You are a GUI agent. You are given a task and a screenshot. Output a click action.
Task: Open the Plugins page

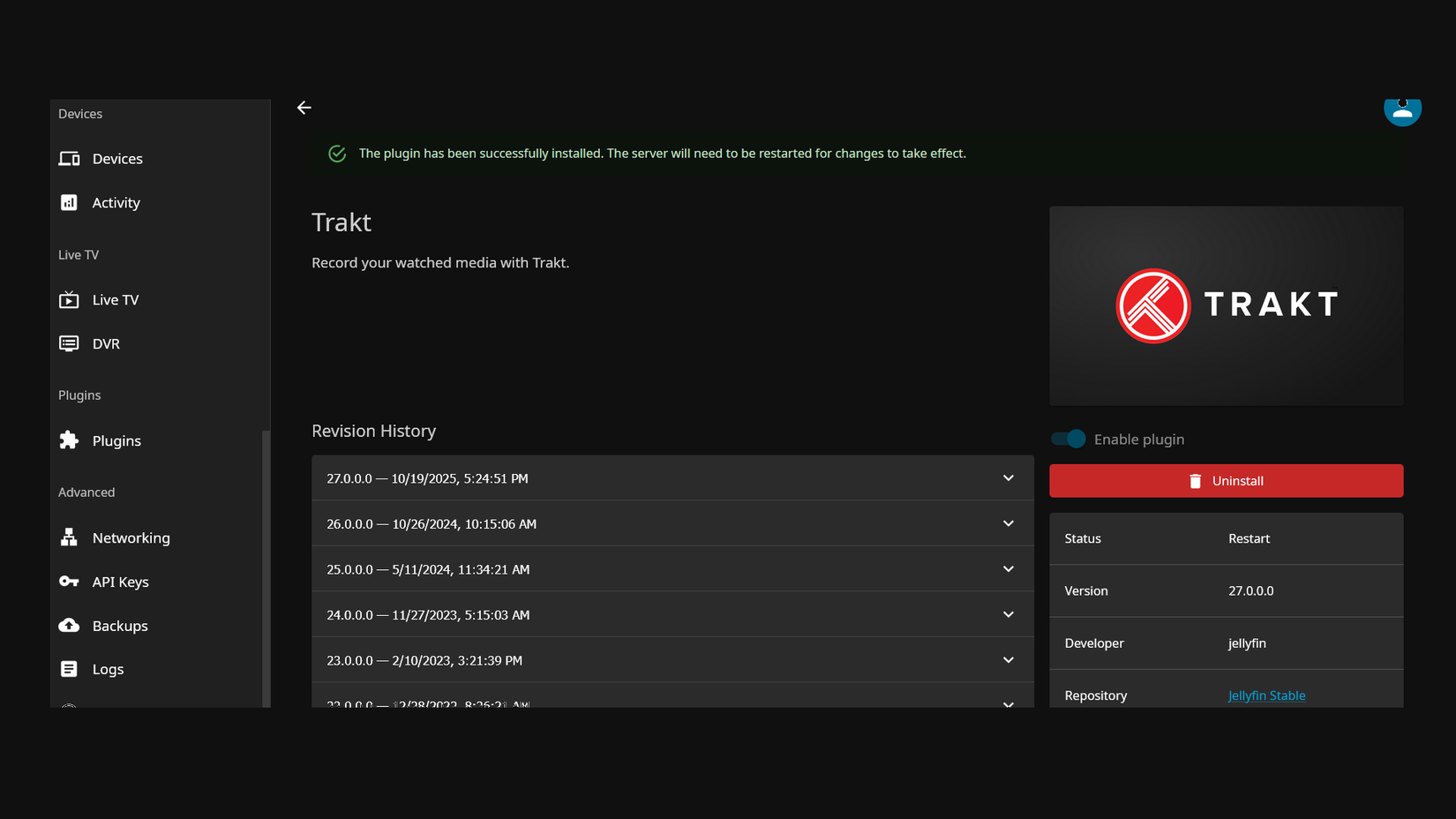click(x=159, y=440)
